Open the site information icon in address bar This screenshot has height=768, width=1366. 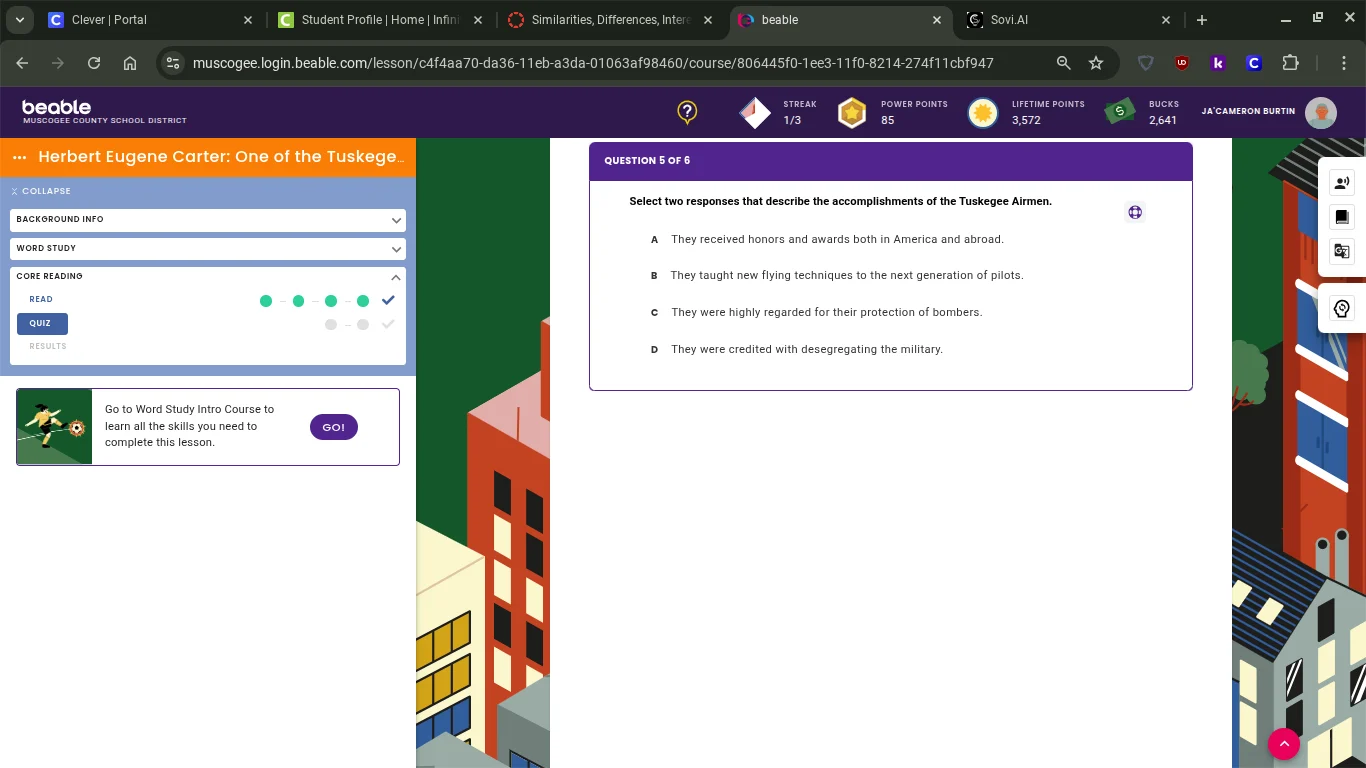pyautogui.click(x=173, y=63)
